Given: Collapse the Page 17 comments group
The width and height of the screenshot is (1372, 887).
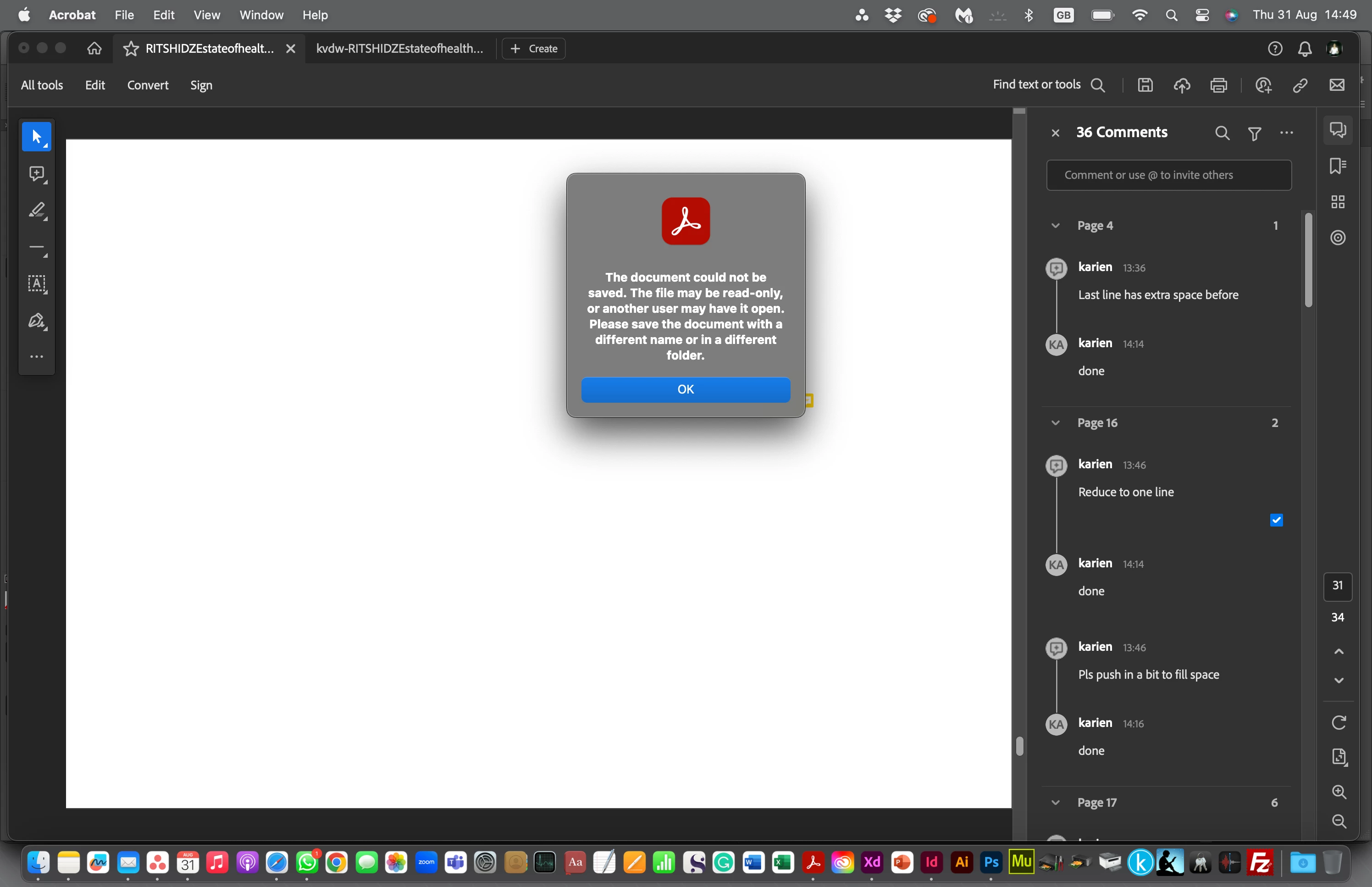Looking at the screenshot, I should pos(1055,802).
